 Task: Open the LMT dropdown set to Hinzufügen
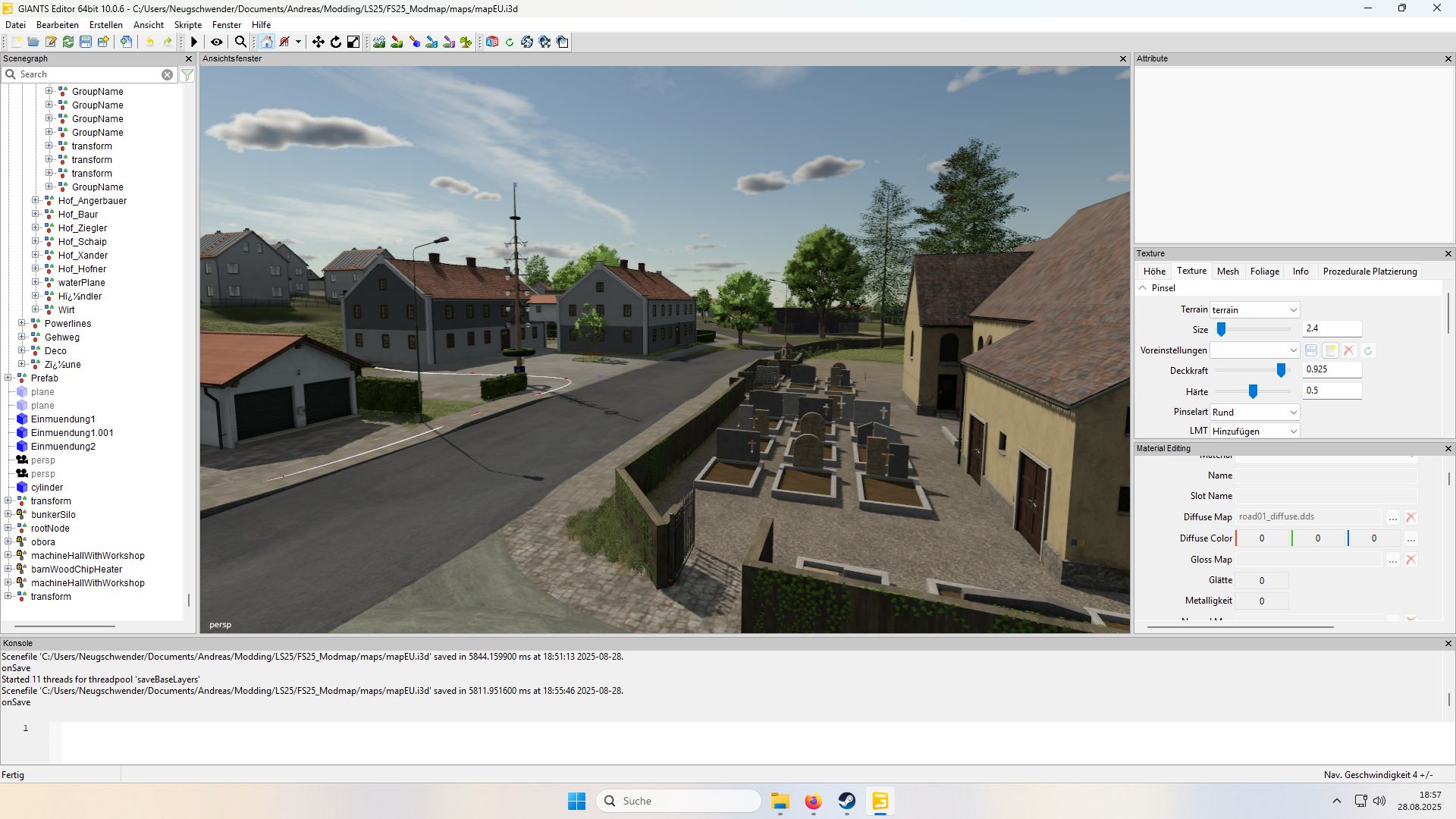pos(1254,431)
